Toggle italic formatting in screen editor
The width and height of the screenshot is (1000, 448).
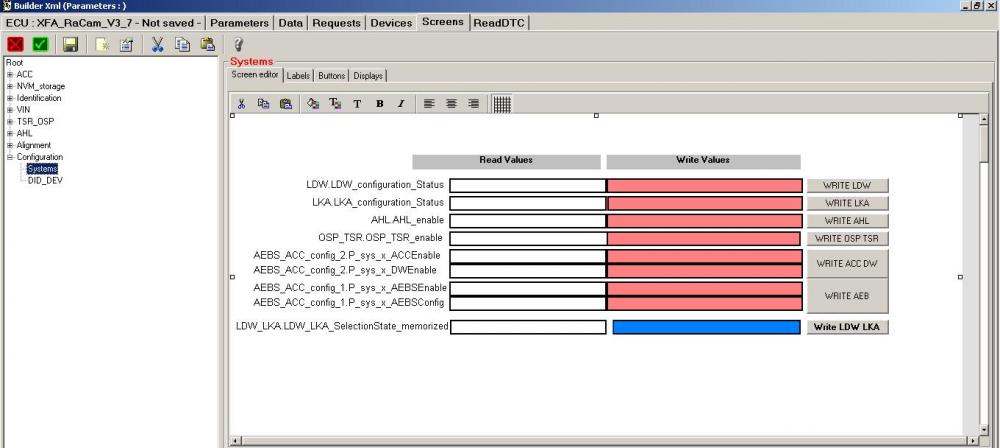(401, 104)
